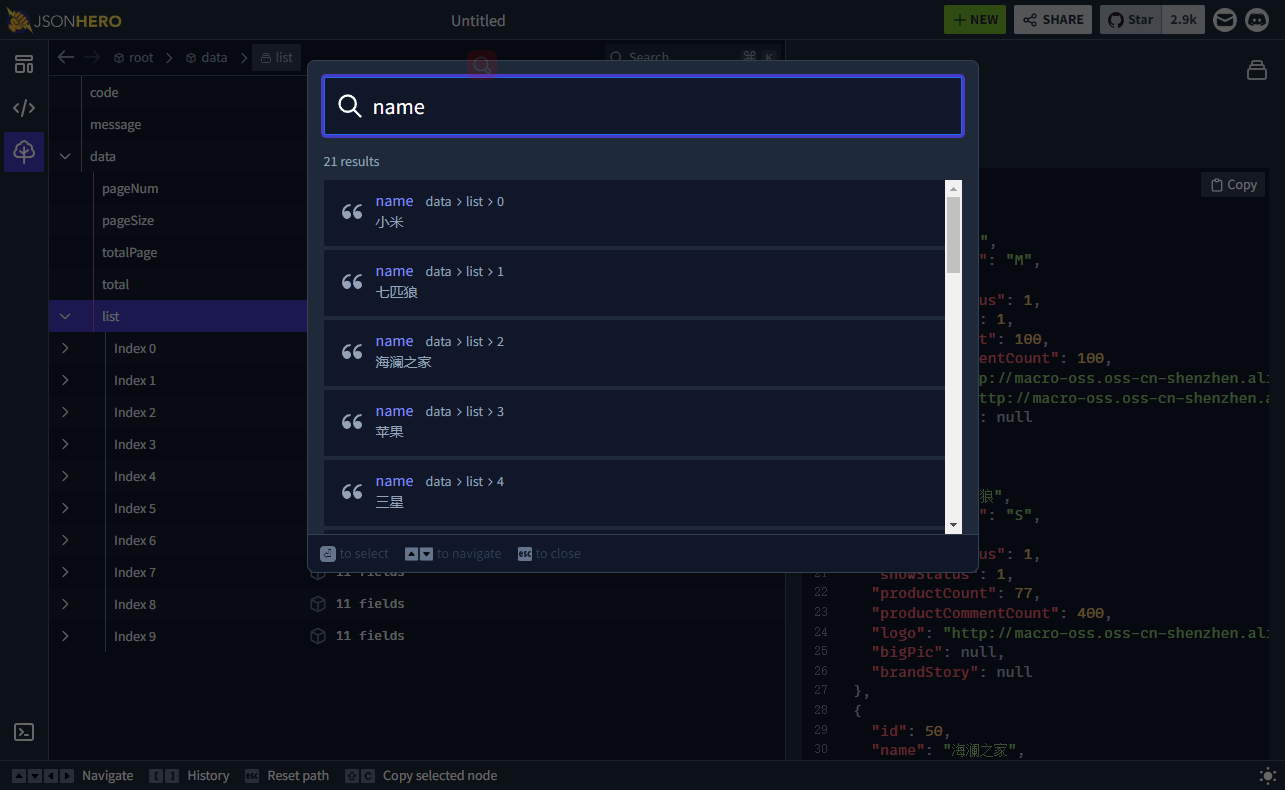Click the quote icon of 小米 result
This screenshot has height=790, width=1285.
(x=352, y=212)
